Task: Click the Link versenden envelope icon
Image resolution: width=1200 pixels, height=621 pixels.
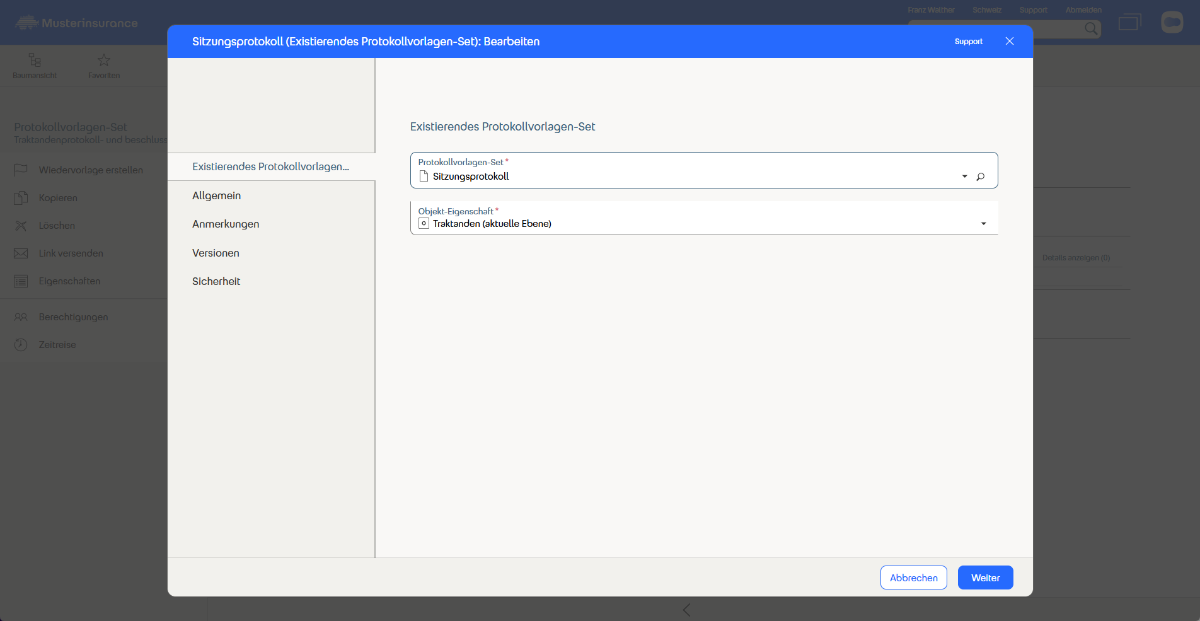Action: [20, 254]
